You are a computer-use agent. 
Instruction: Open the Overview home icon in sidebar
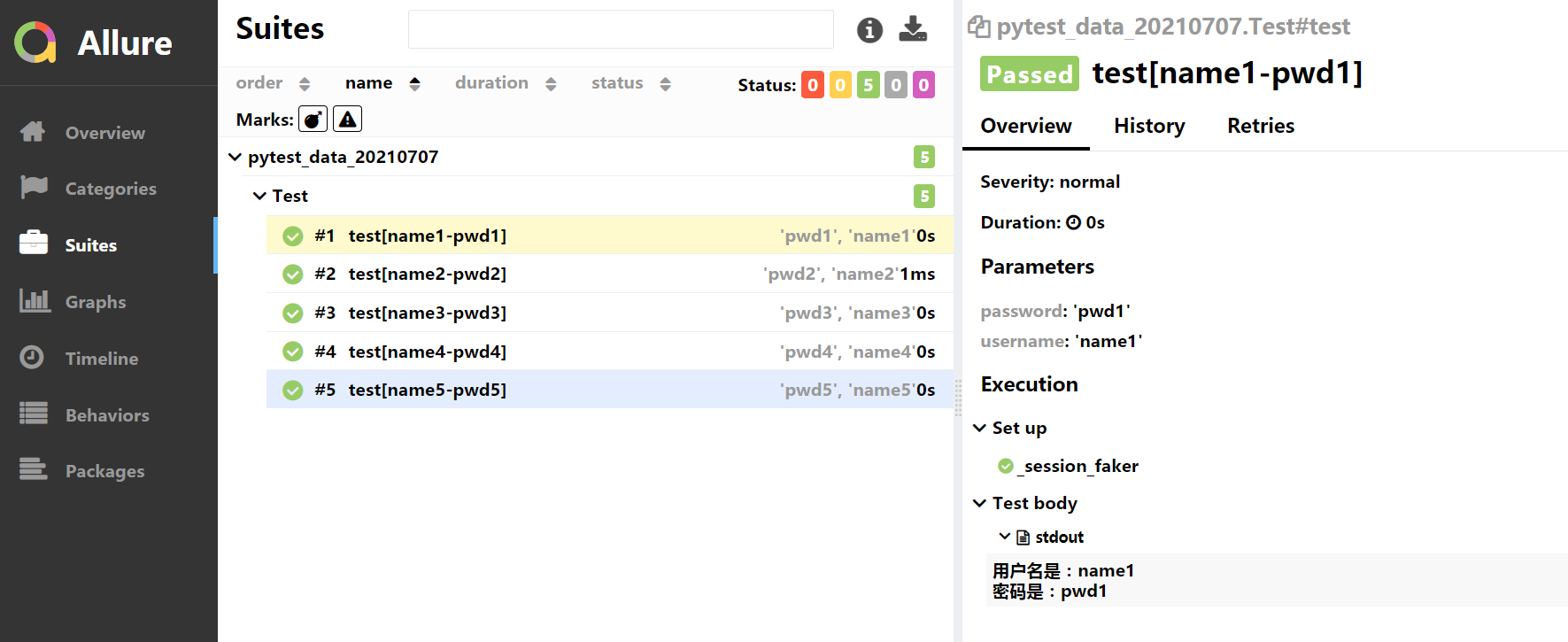pos(33,132)
